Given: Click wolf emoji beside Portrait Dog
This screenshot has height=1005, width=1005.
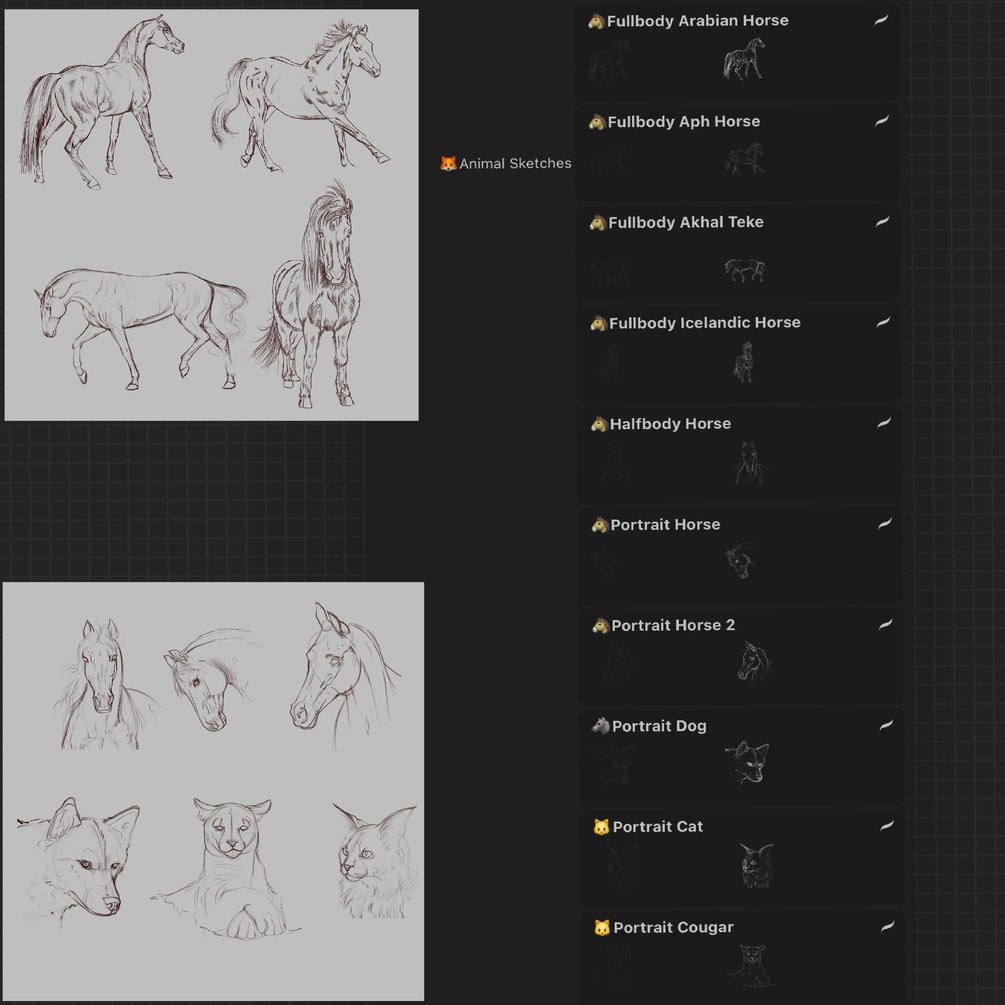Looking at the screenshot, I should [x=601, y=726].
